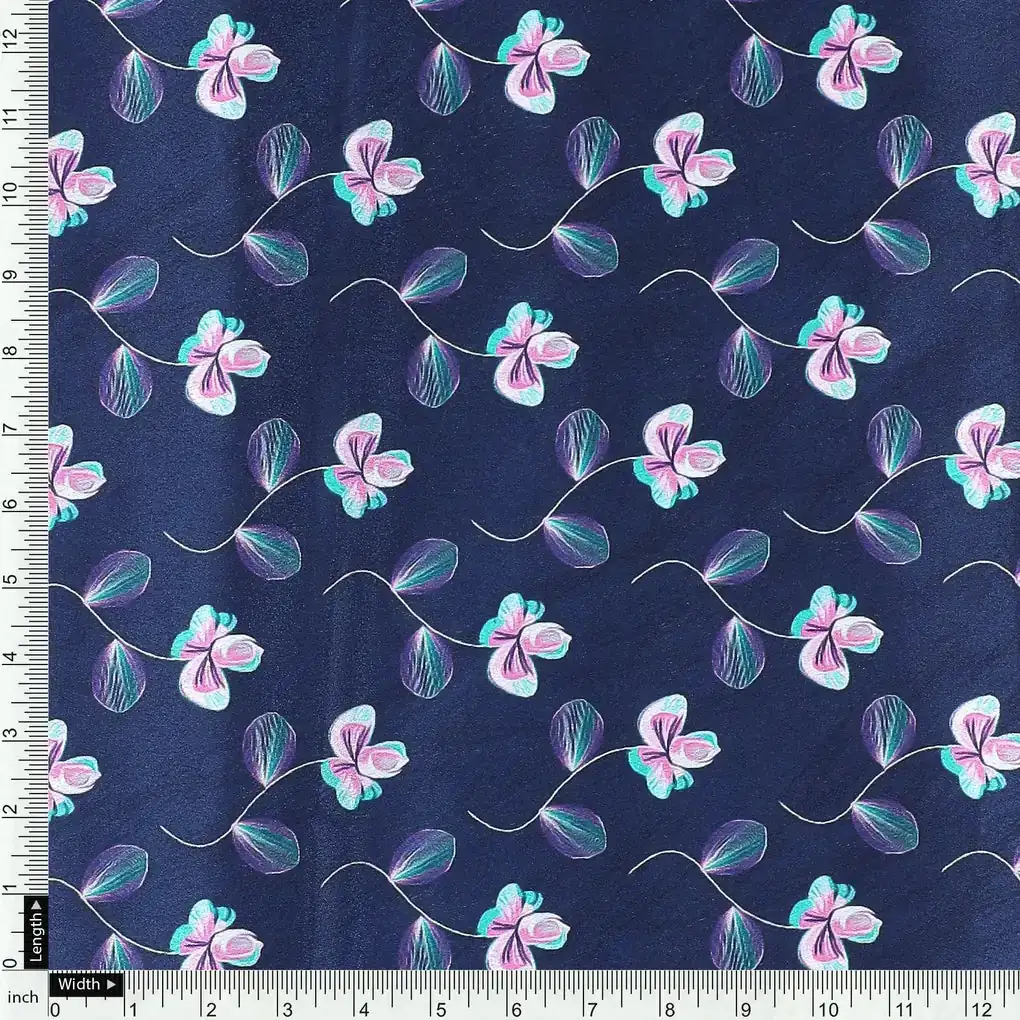Select the 11 mark on the width ruler

[x=905, y=1009]
